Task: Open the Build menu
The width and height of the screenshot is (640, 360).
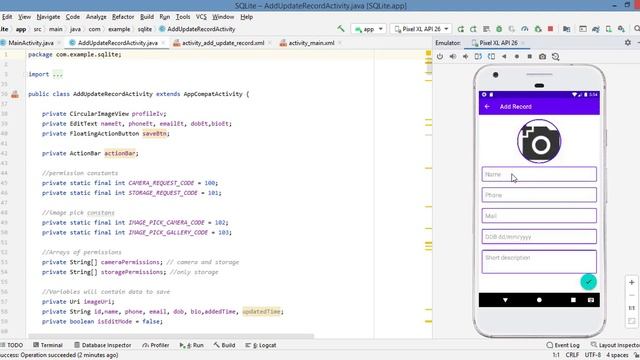Action: pyautogui.click(x=147, y=17)
